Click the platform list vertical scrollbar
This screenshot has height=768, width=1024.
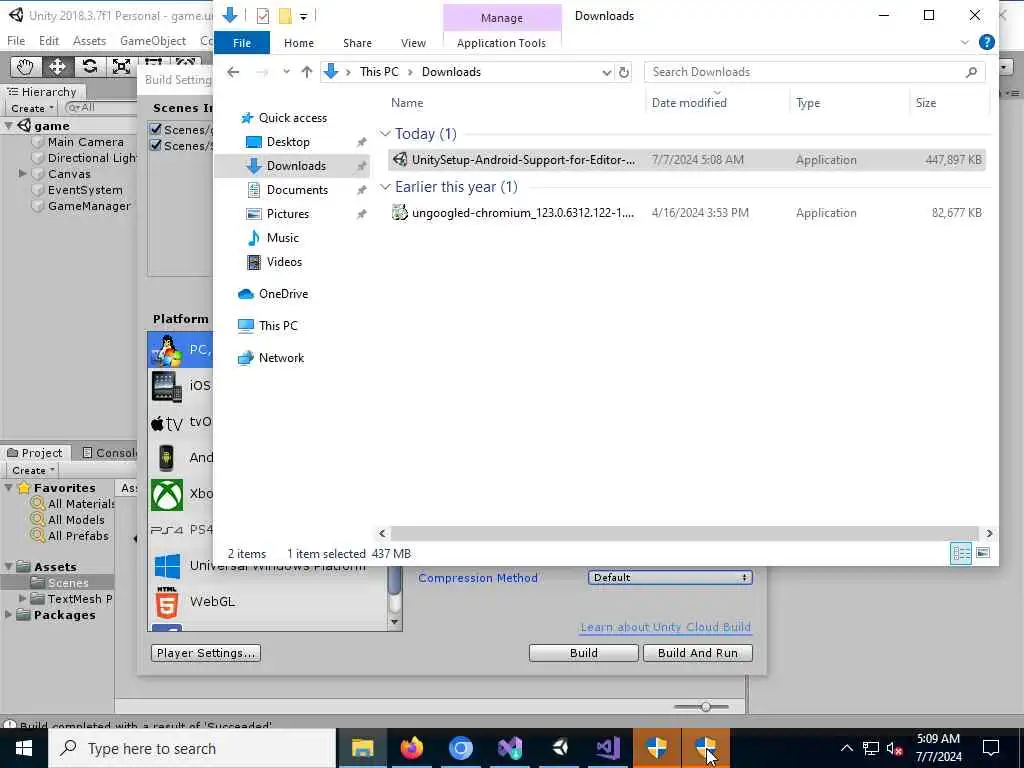(394, 580)
